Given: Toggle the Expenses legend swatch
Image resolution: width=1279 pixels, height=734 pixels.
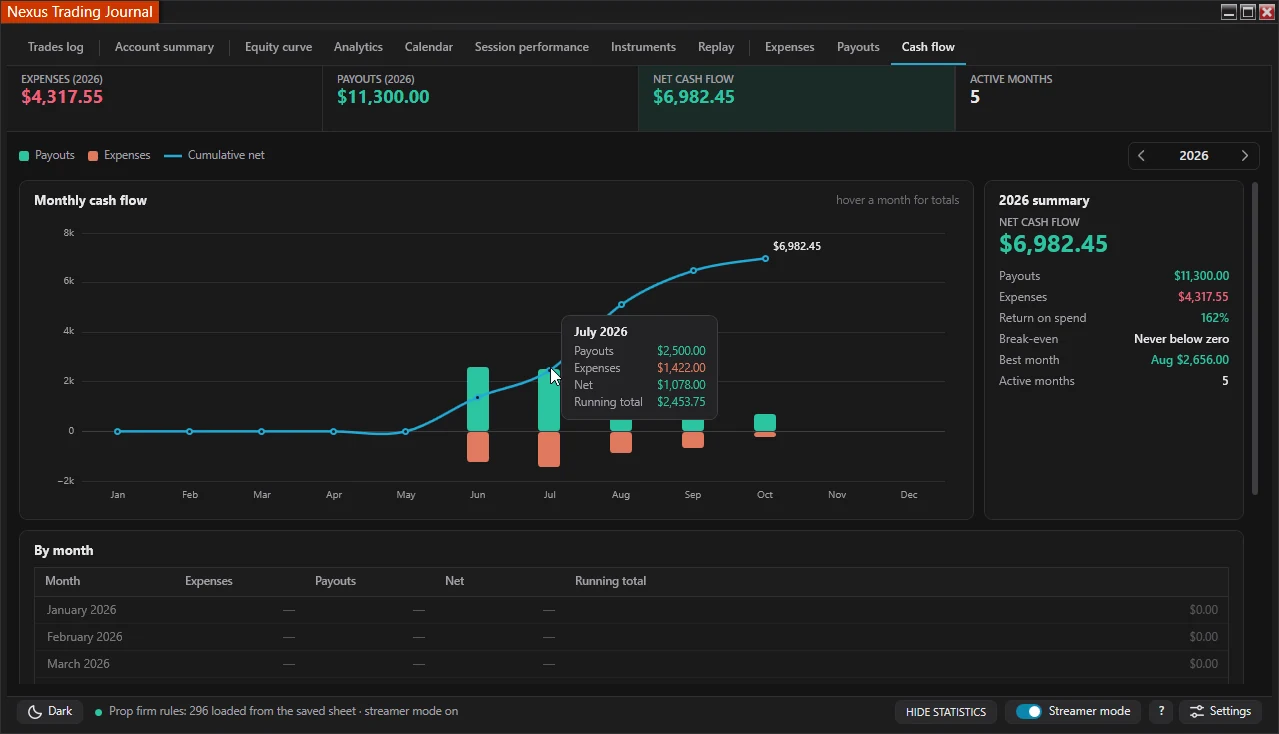Looking at the screenshot, I should point(93,156).
